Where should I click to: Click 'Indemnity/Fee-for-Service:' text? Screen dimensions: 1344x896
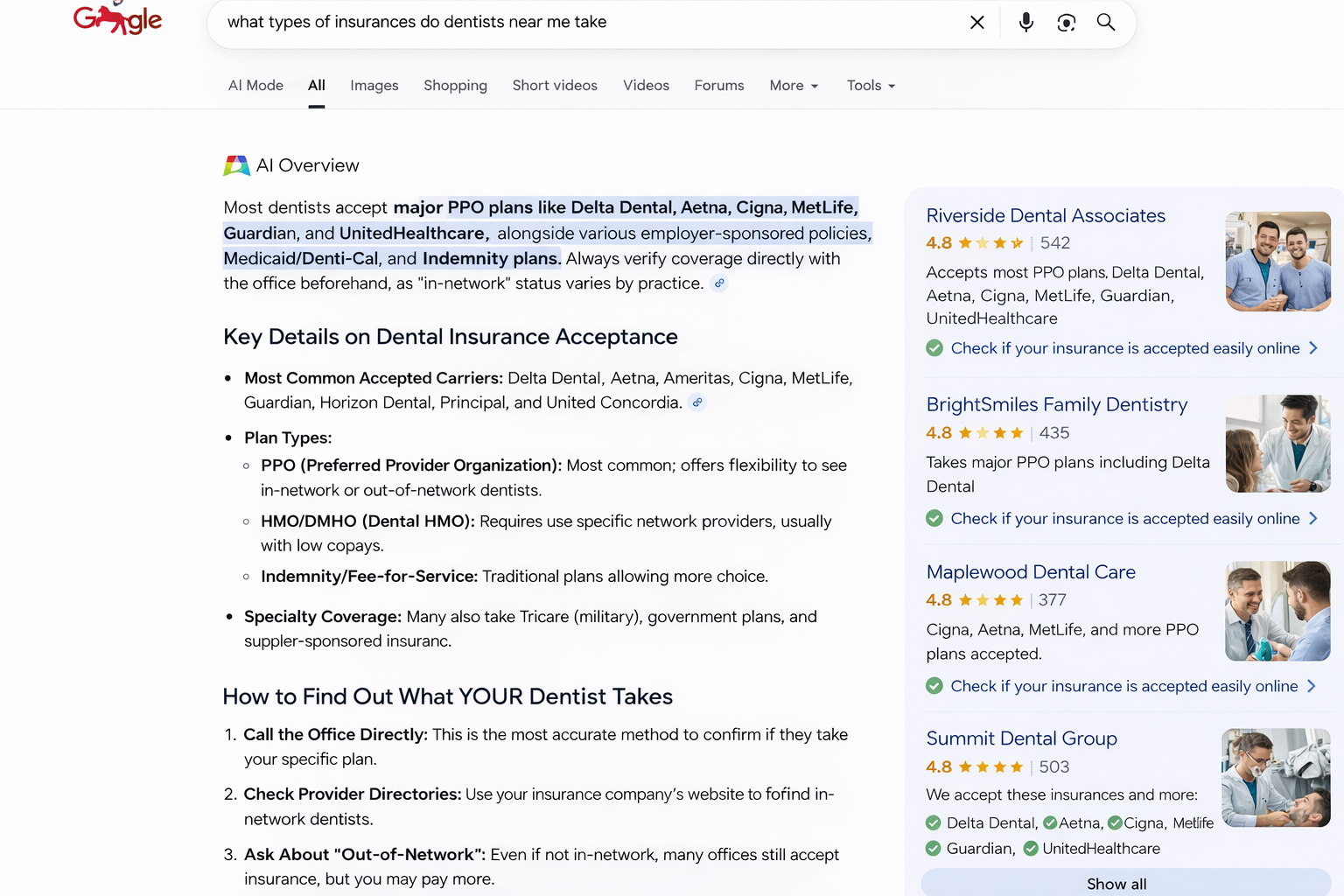tap(369, 577)
